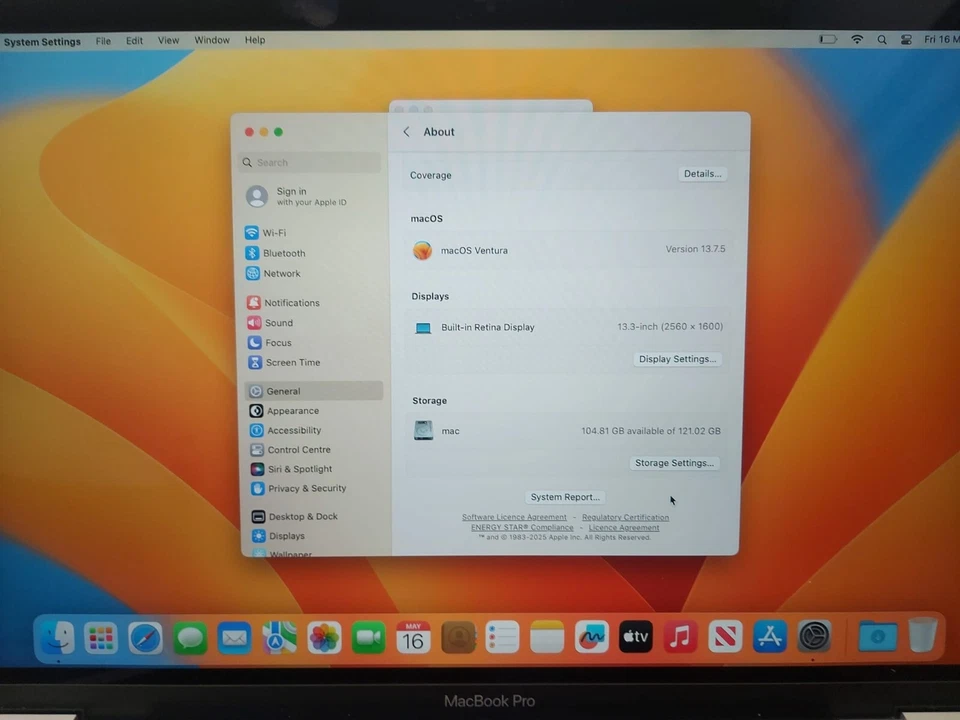This screenshot has width=960, height=720.
Task: Open Desktop & Dock settings
Action: tap(295, 517)
